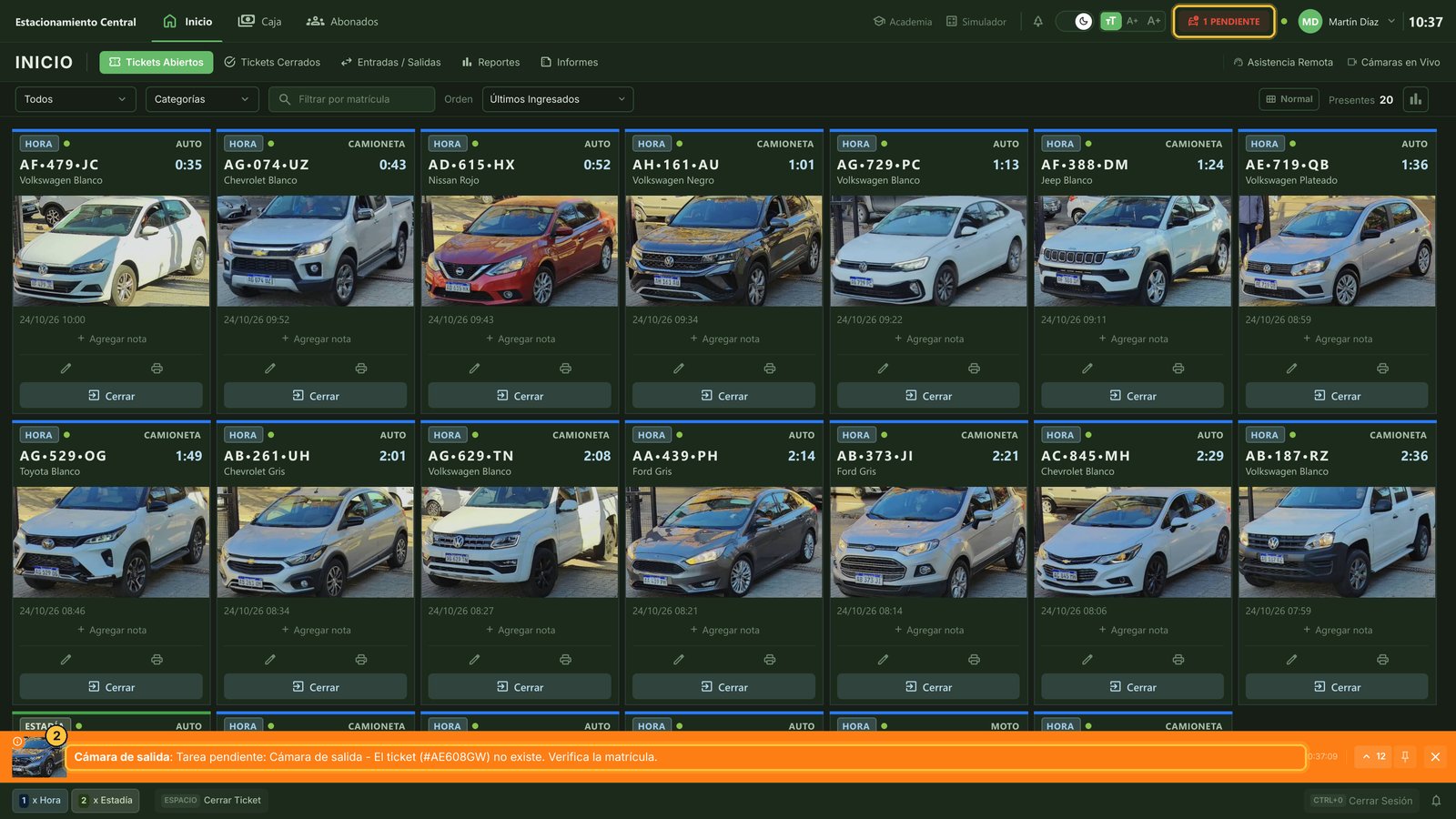This screenshot has height=819, width=1456.
Task: Switch to the Tickets Cerrados tab
Action: tap(272, 62)
